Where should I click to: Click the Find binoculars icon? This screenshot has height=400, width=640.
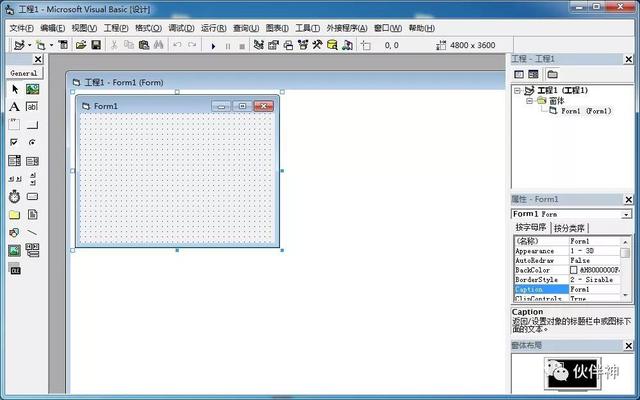pyautogui.click(x=158, y=44)
